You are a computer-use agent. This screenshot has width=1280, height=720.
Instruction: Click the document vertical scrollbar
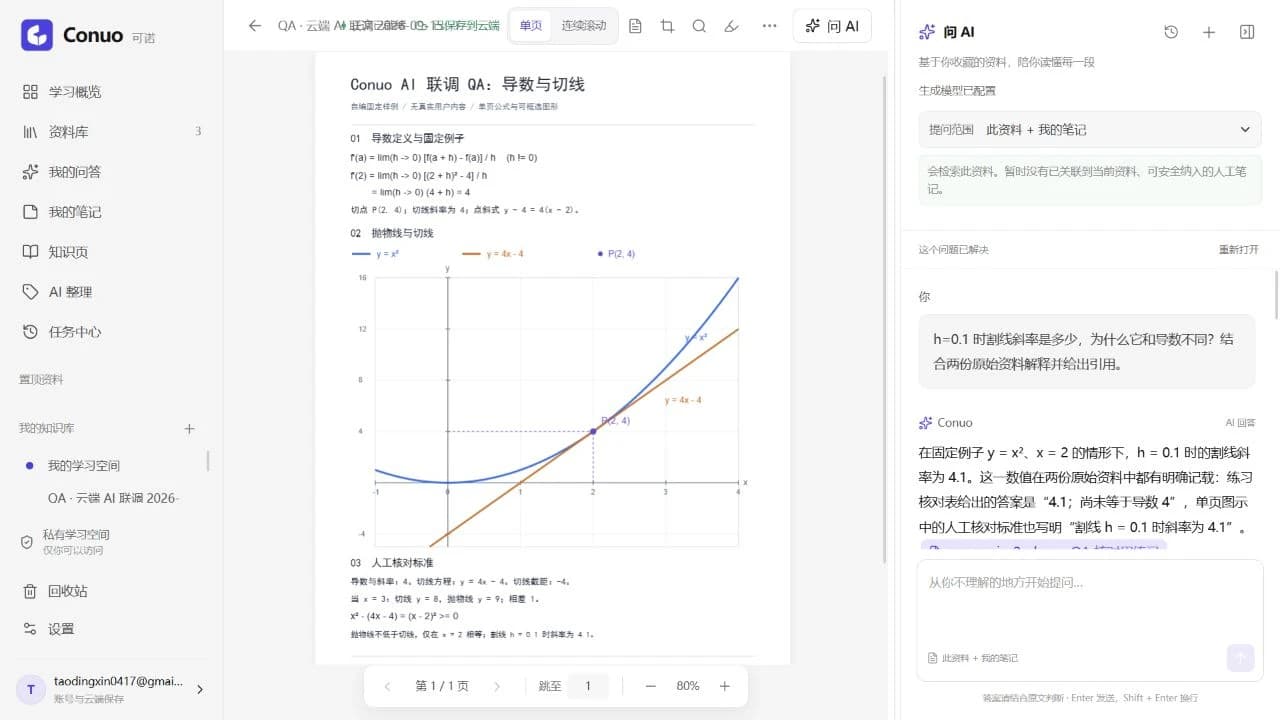pyautogui.click(x=883, y=320)
